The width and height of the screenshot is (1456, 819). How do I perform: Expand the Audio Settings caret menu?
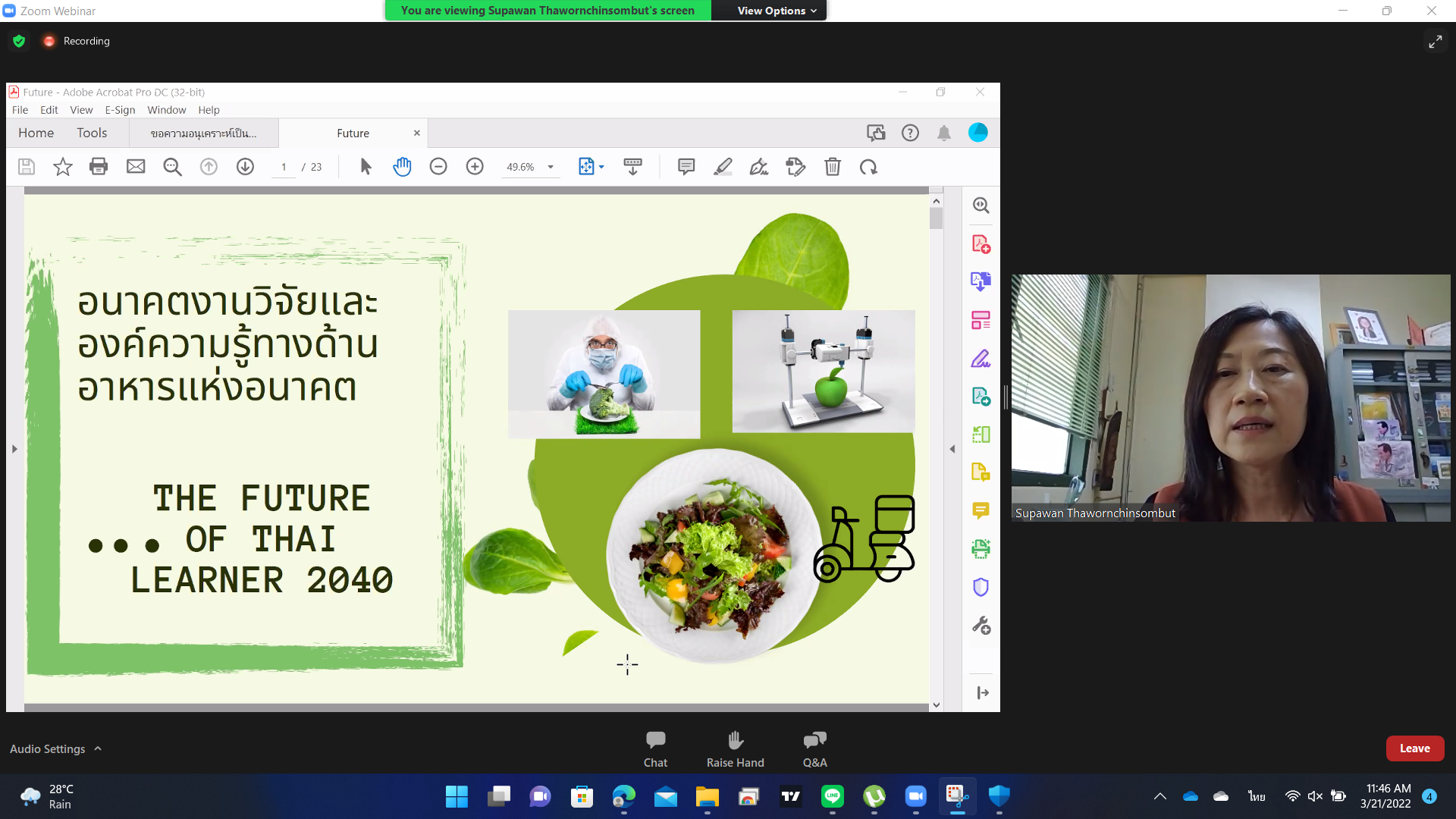pos(98,748)
